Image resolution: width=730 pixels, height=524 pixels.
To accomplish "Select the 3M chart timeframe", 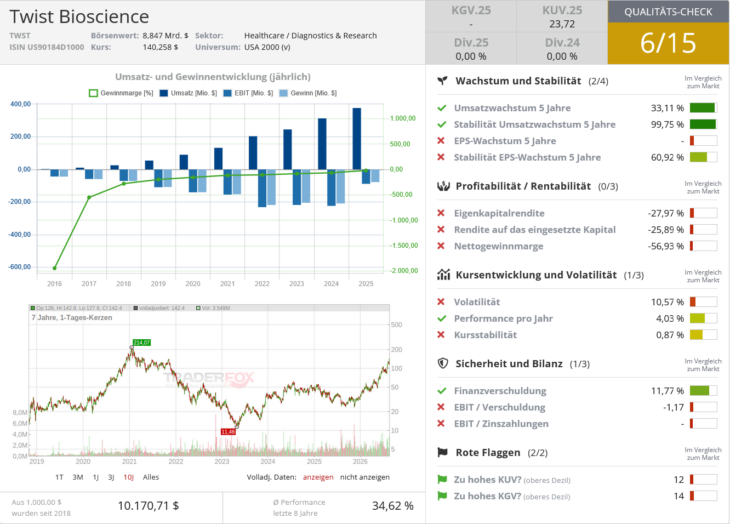I will click(x=78, y=477).
